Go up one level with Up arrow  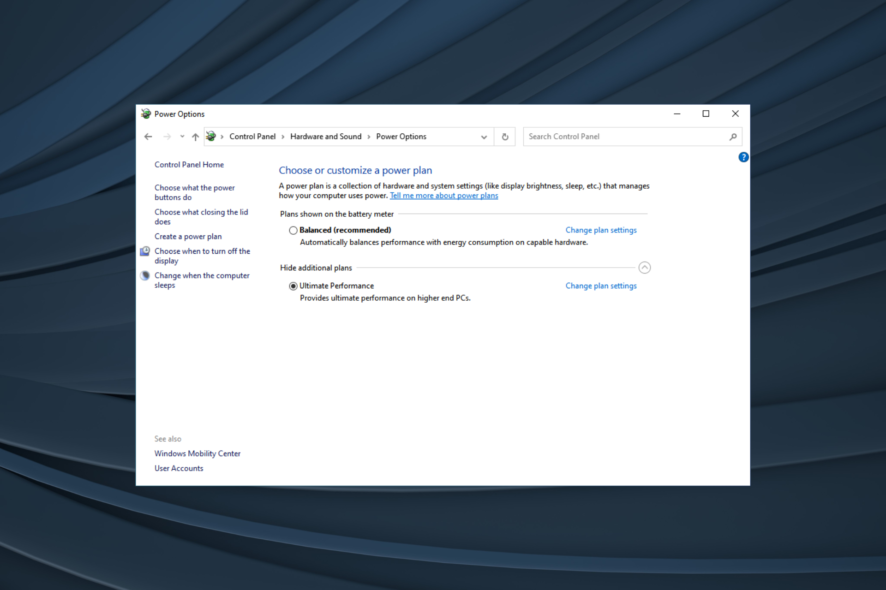pyautogui.click(x=196, y=137)
